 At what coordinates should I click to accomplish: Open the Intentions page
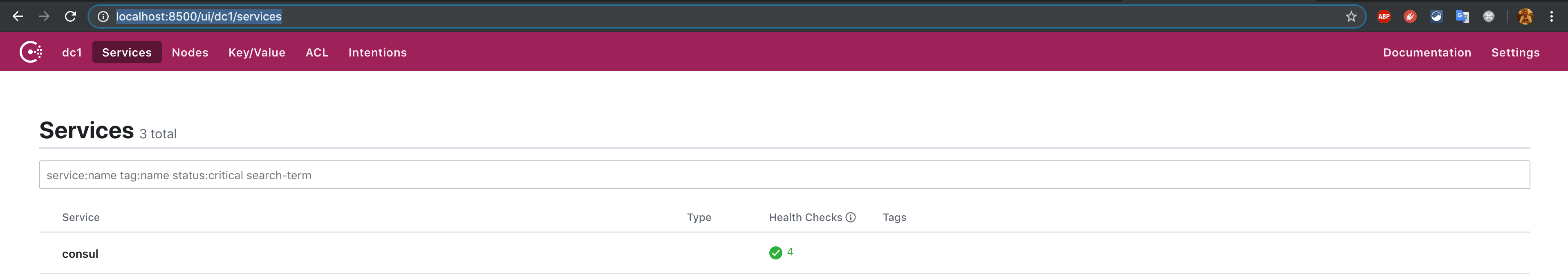pos(378,52)
